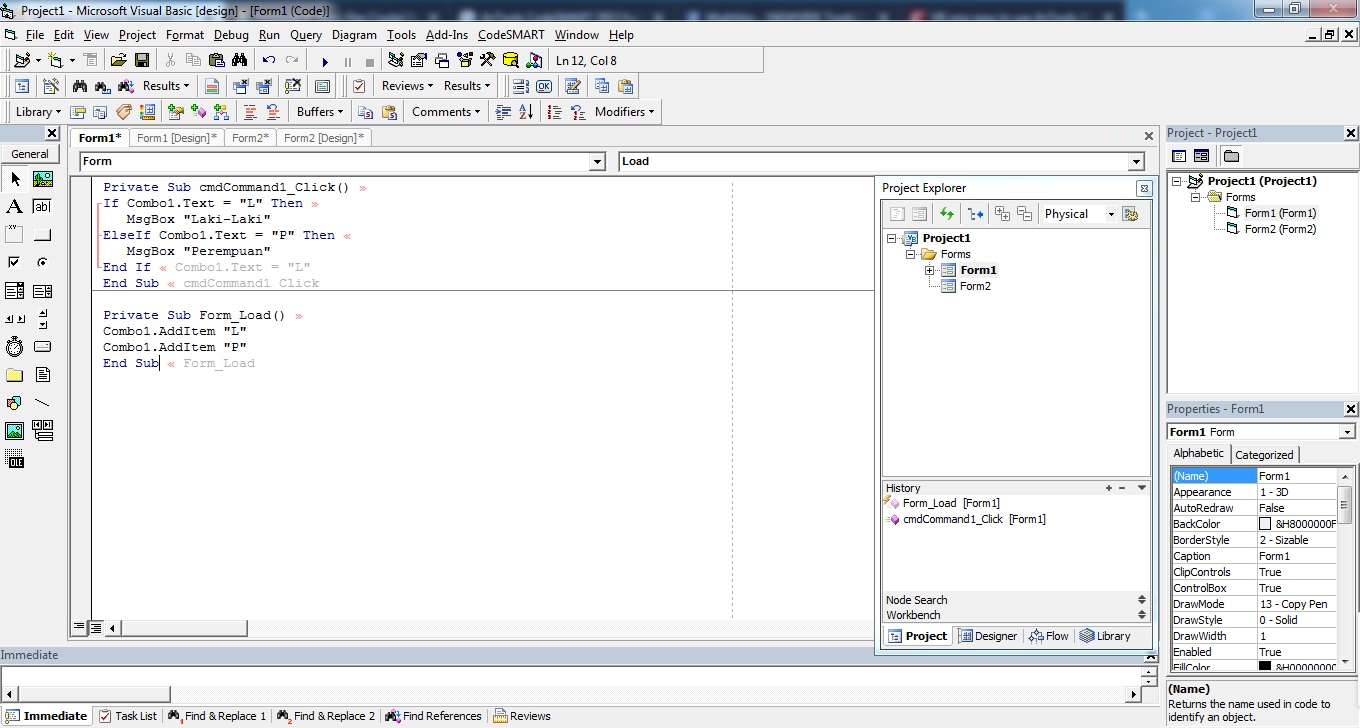Click the Open Project toolbar icon
This screenshot has height=728, width=1360.
tap(118, 61)
